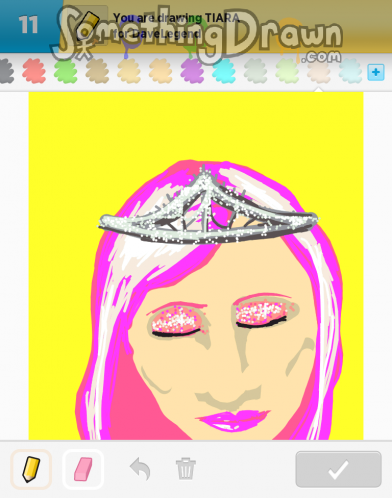Pick the cyan color swatch
This screenshot has height=498, width=392.
point(224,71)
